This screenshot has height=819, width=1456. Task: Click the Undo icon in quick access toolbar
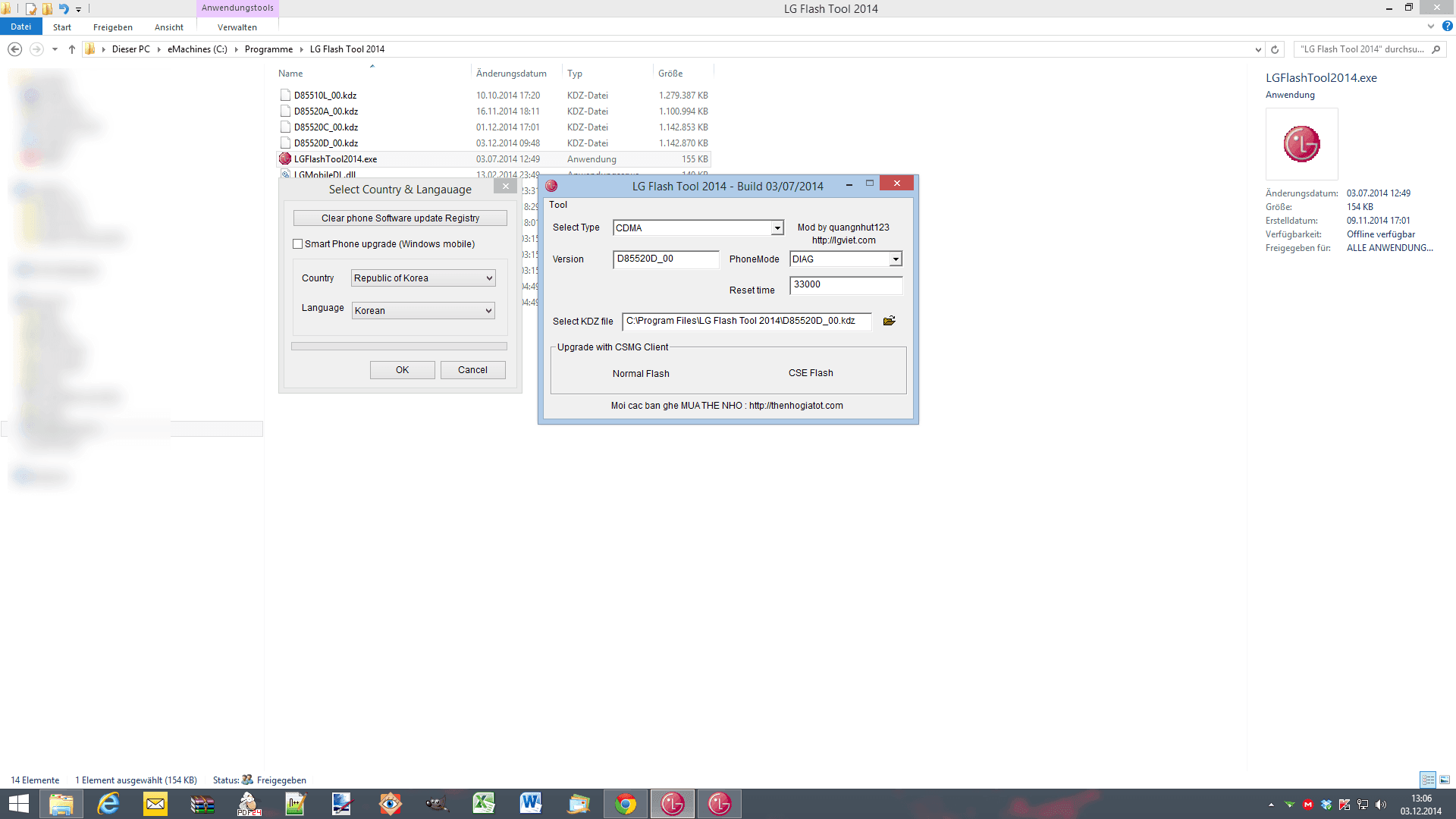(x=64, y=9)
